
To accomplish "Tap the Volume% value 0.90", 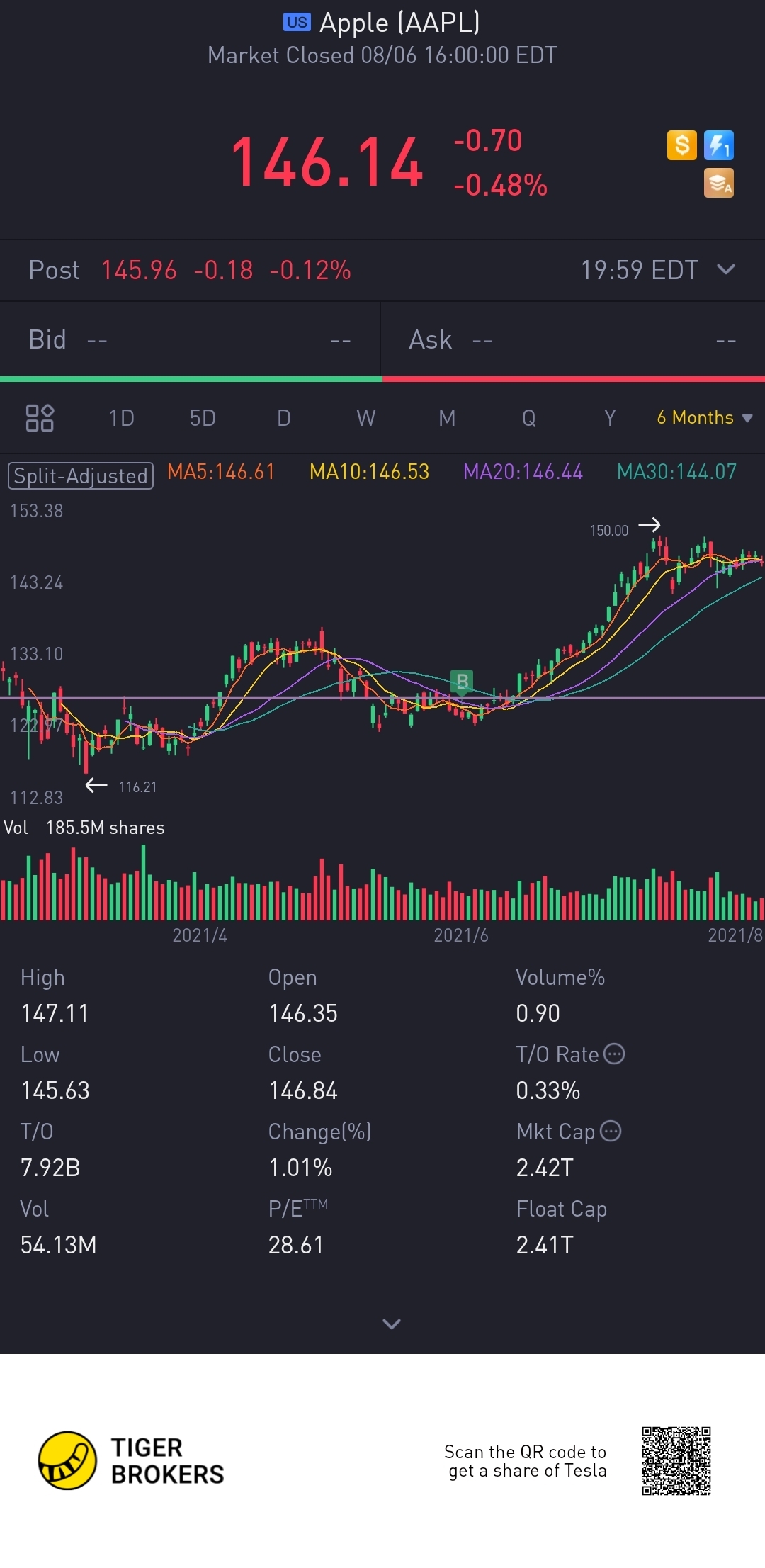I will 538,1013.
